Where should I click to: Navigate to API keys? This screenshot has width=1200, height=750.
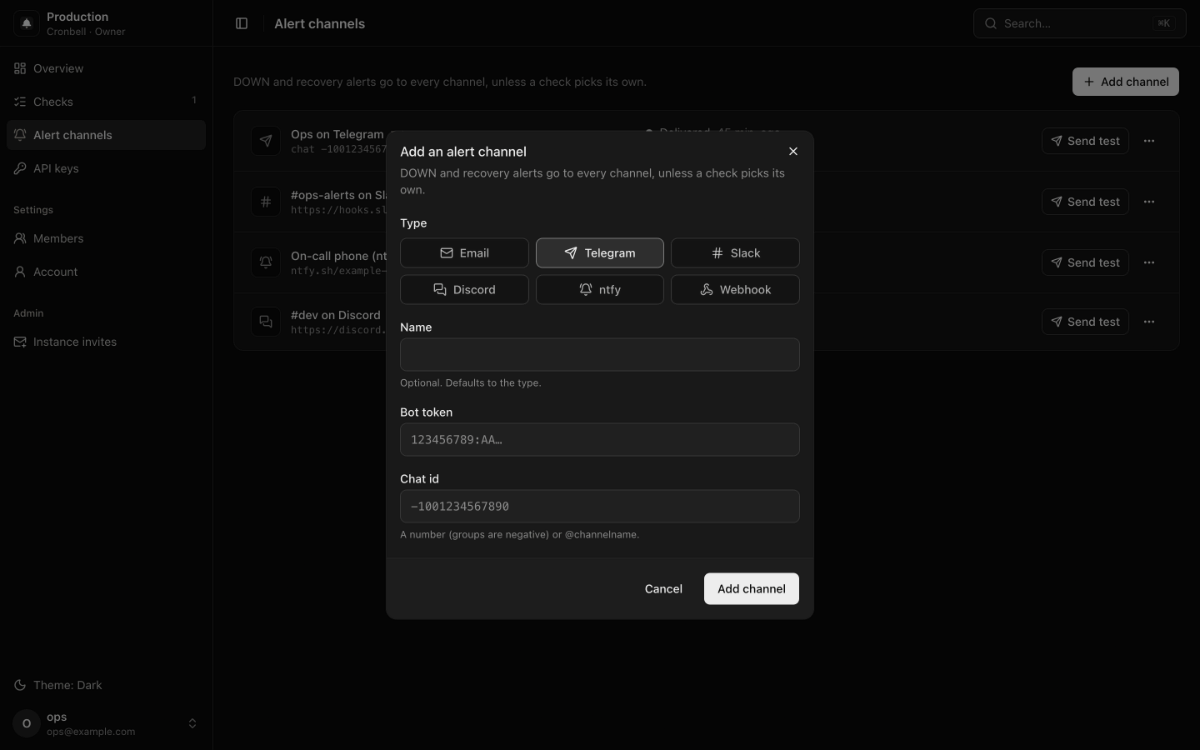click(106, 168)
